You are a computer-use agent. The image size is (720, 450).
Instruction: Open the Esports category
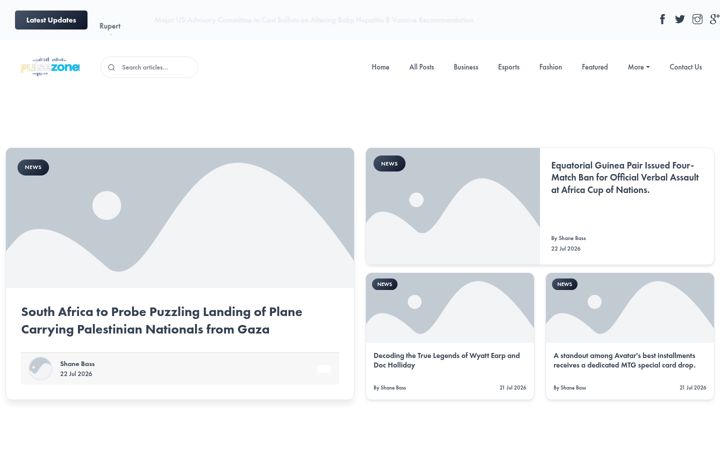pyautogui.click(x=509, y=67)
